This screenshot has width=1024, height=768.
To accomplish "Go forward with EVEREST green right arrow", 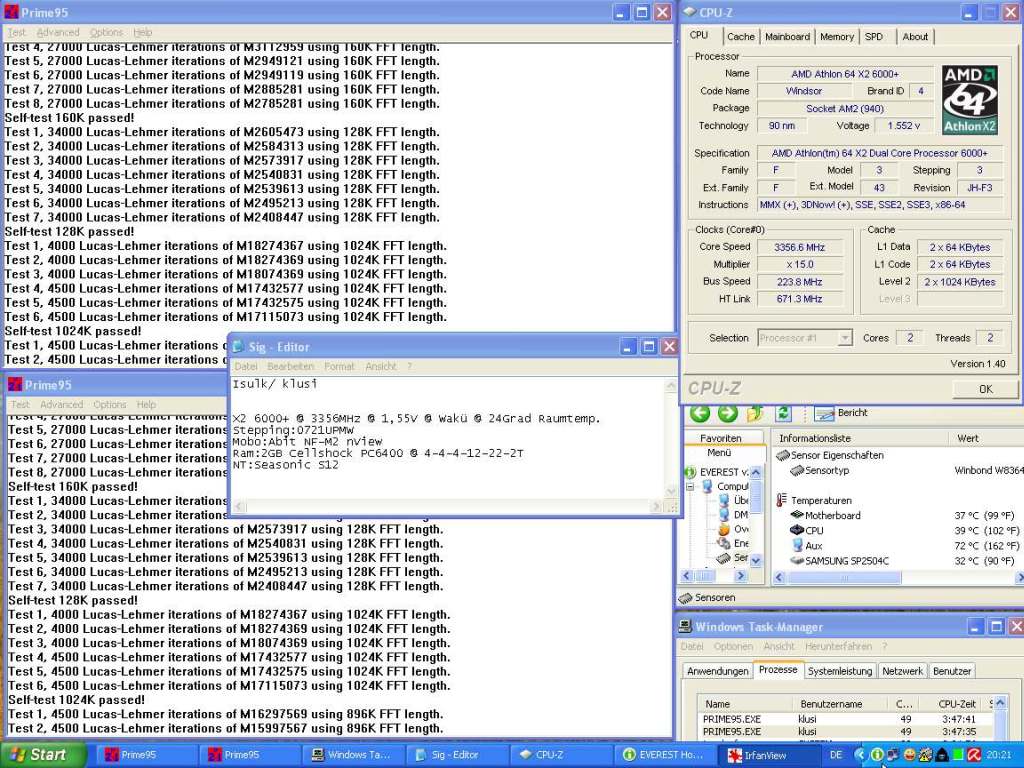I will (x=728, y=413).
